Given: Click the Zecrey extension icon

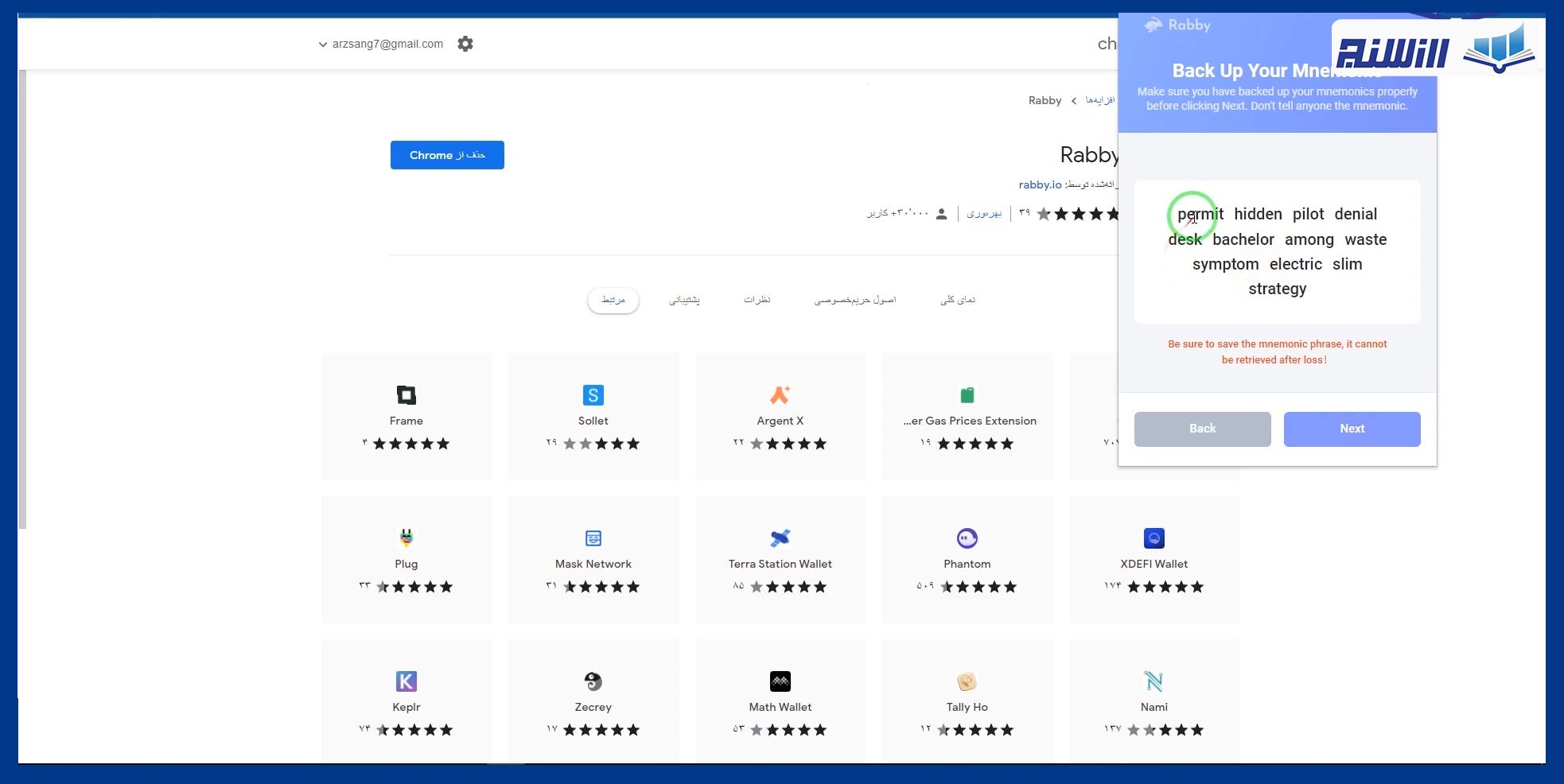Looking at the screenshot, I should (593, 681).
